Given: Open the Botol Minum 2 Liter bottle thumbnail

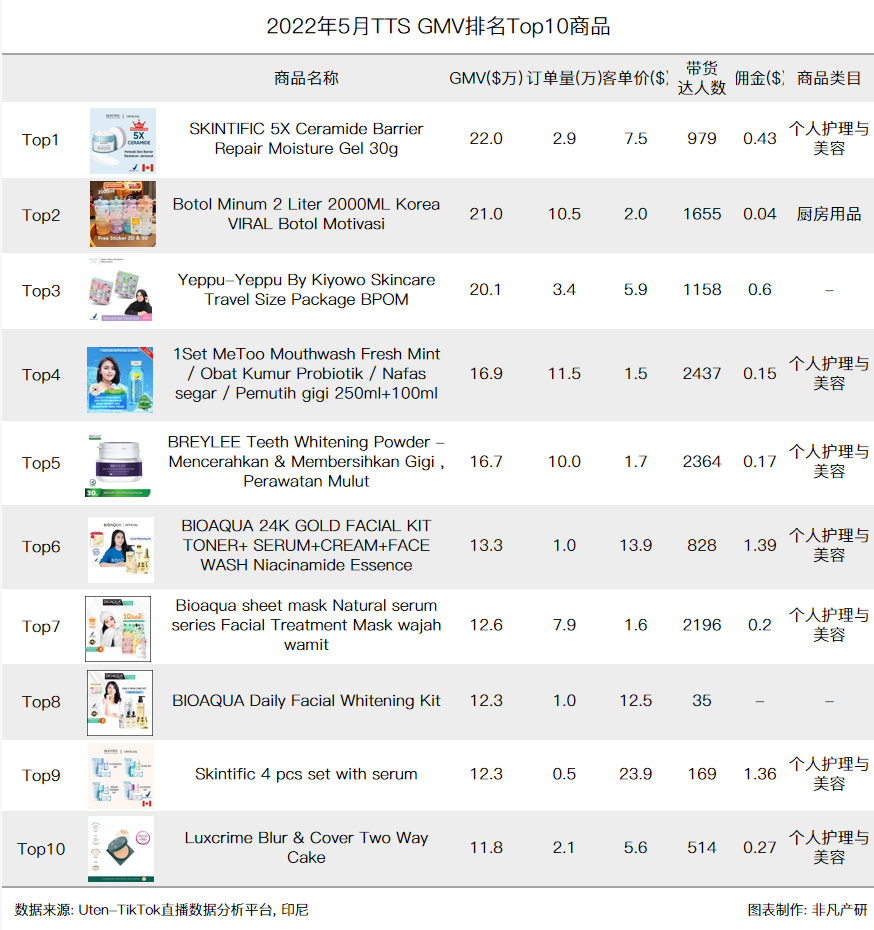Looking at the screenshot, I should [x=123, y=214].
